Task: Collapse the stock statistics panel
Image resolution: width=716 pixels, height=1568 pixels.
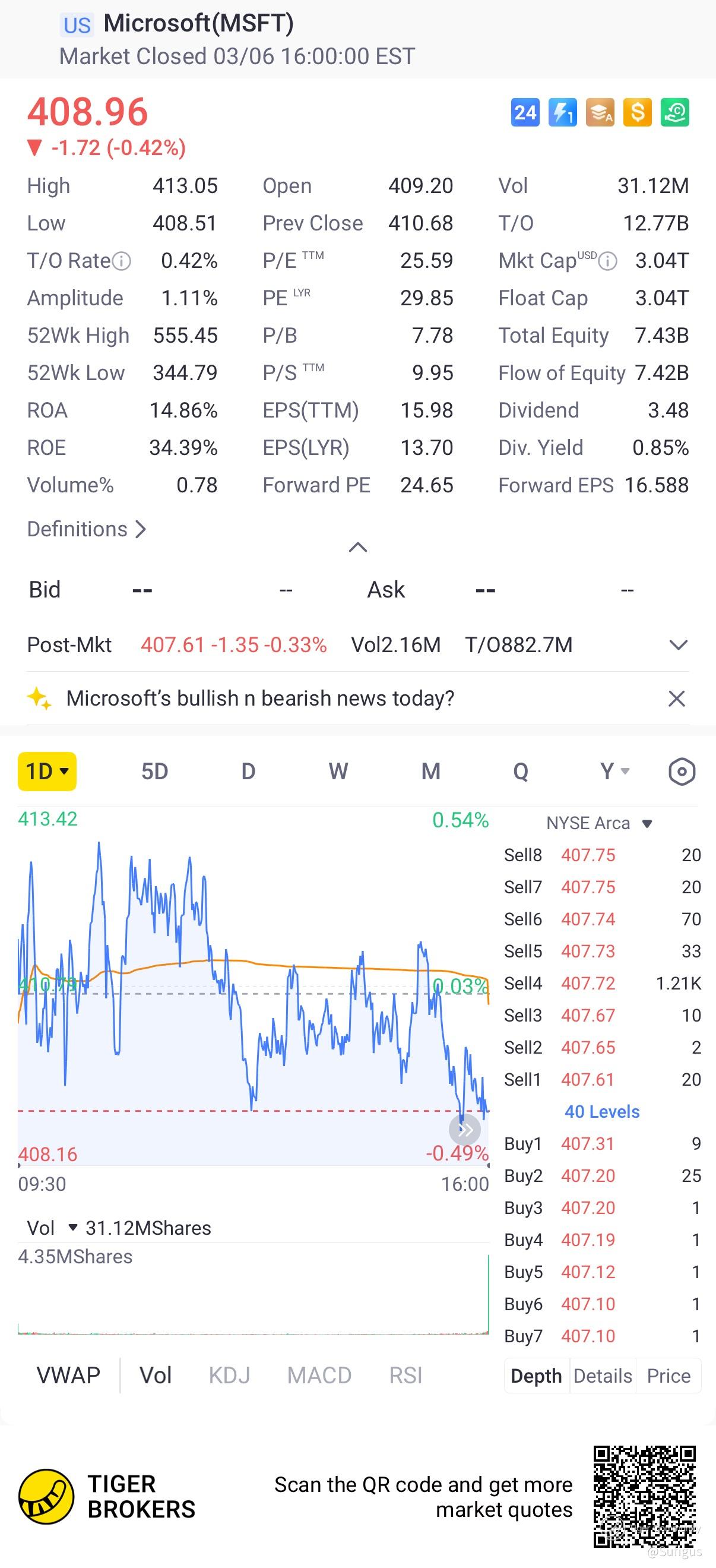Action: (x=357, y=547)
